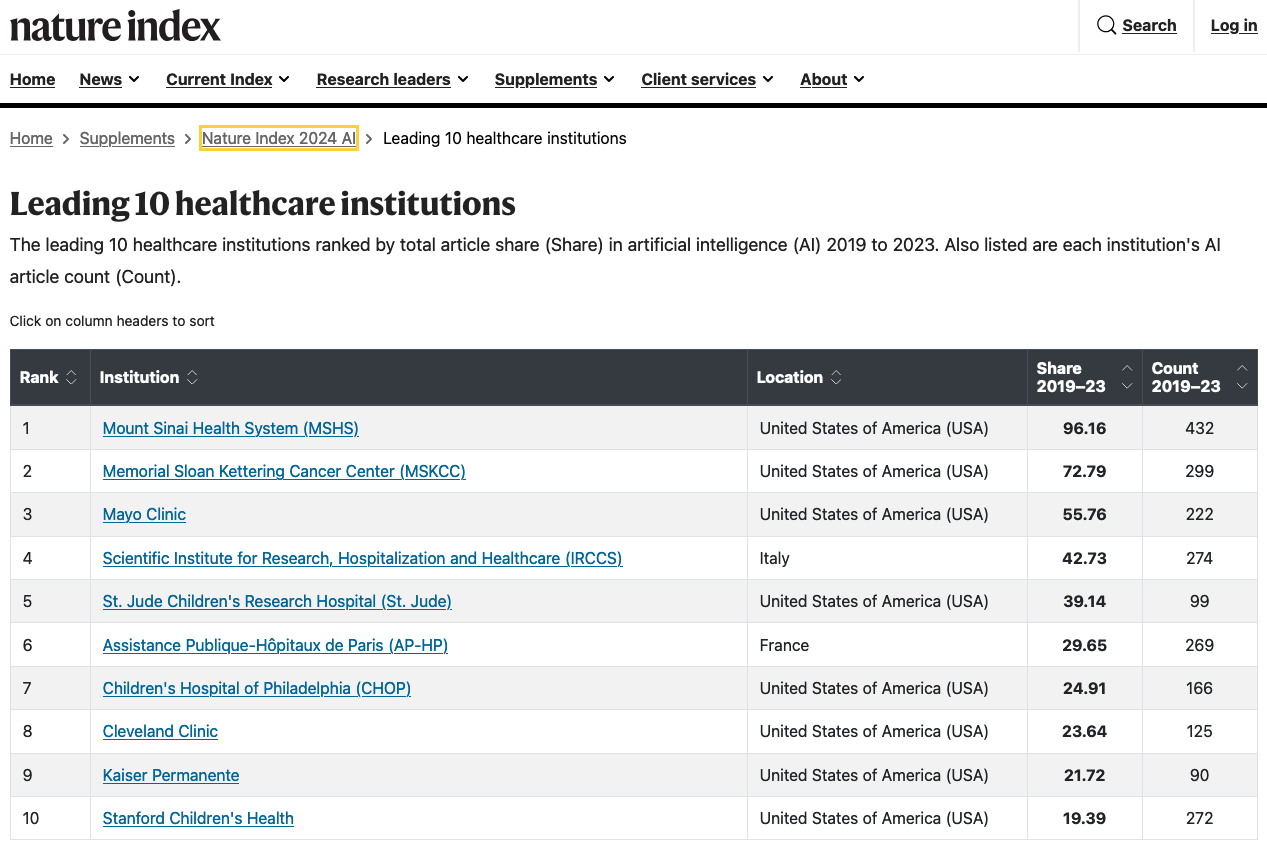
Task: Open the Mayo Clinic institution page
Action: (143, 514)
